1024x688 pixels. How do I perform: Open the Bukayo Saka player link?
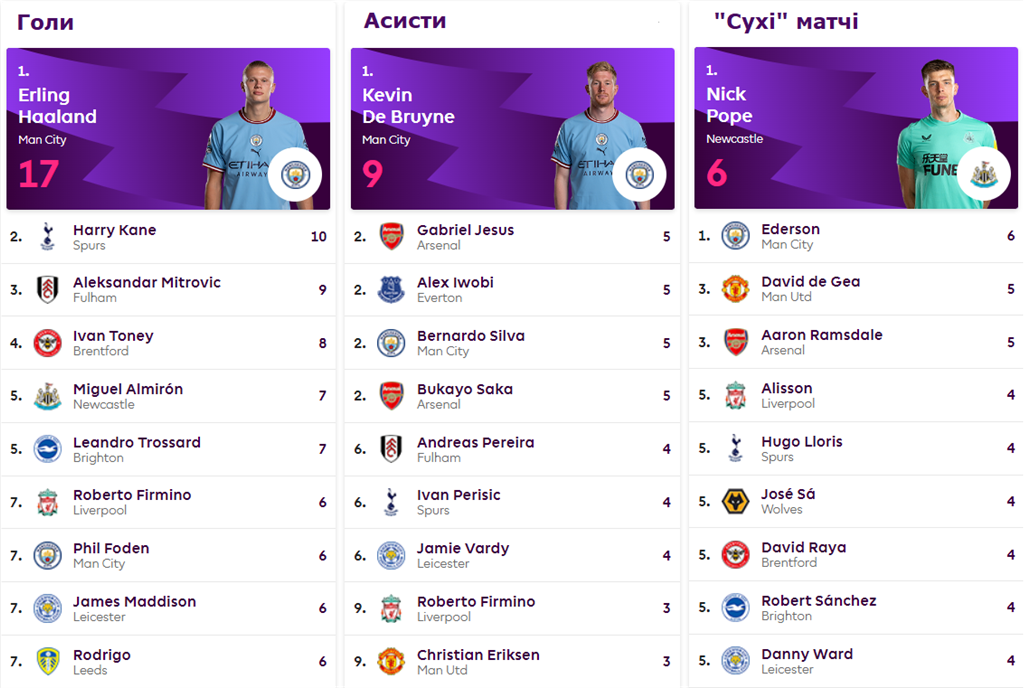point(464,389)
